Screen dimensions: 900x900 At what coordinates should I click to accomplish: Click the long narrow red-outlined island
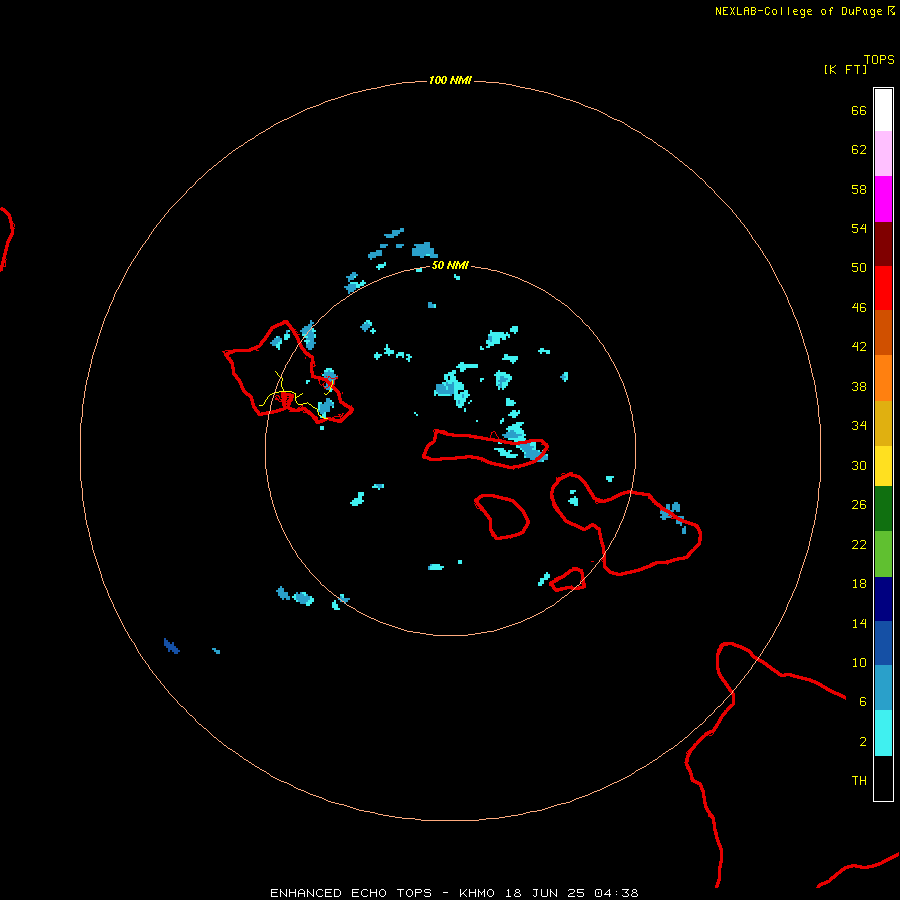(486, 449)
